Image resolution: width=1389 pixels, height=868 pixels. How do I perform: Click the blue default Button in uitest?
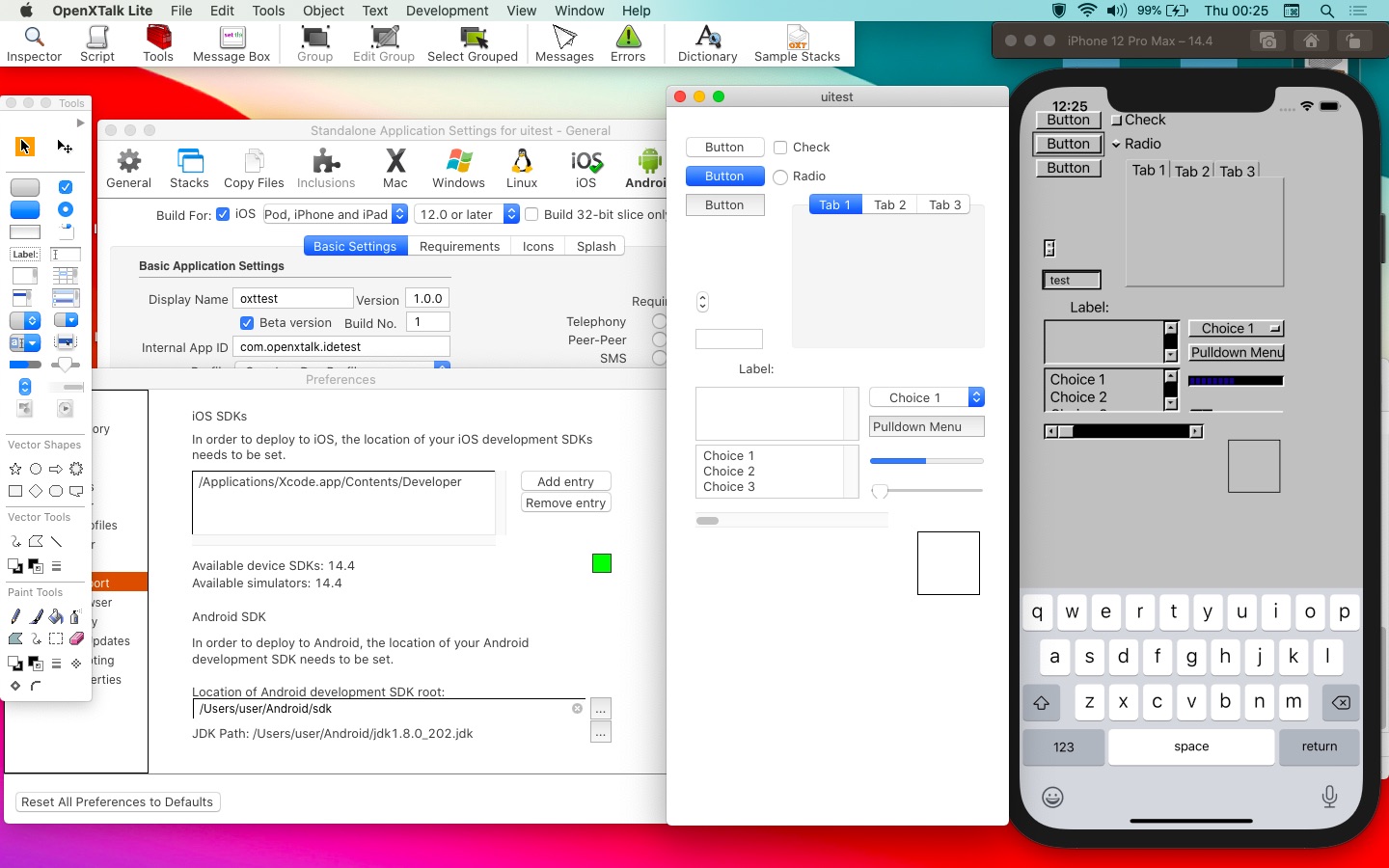pyautogui.click(x=724, y=176)
